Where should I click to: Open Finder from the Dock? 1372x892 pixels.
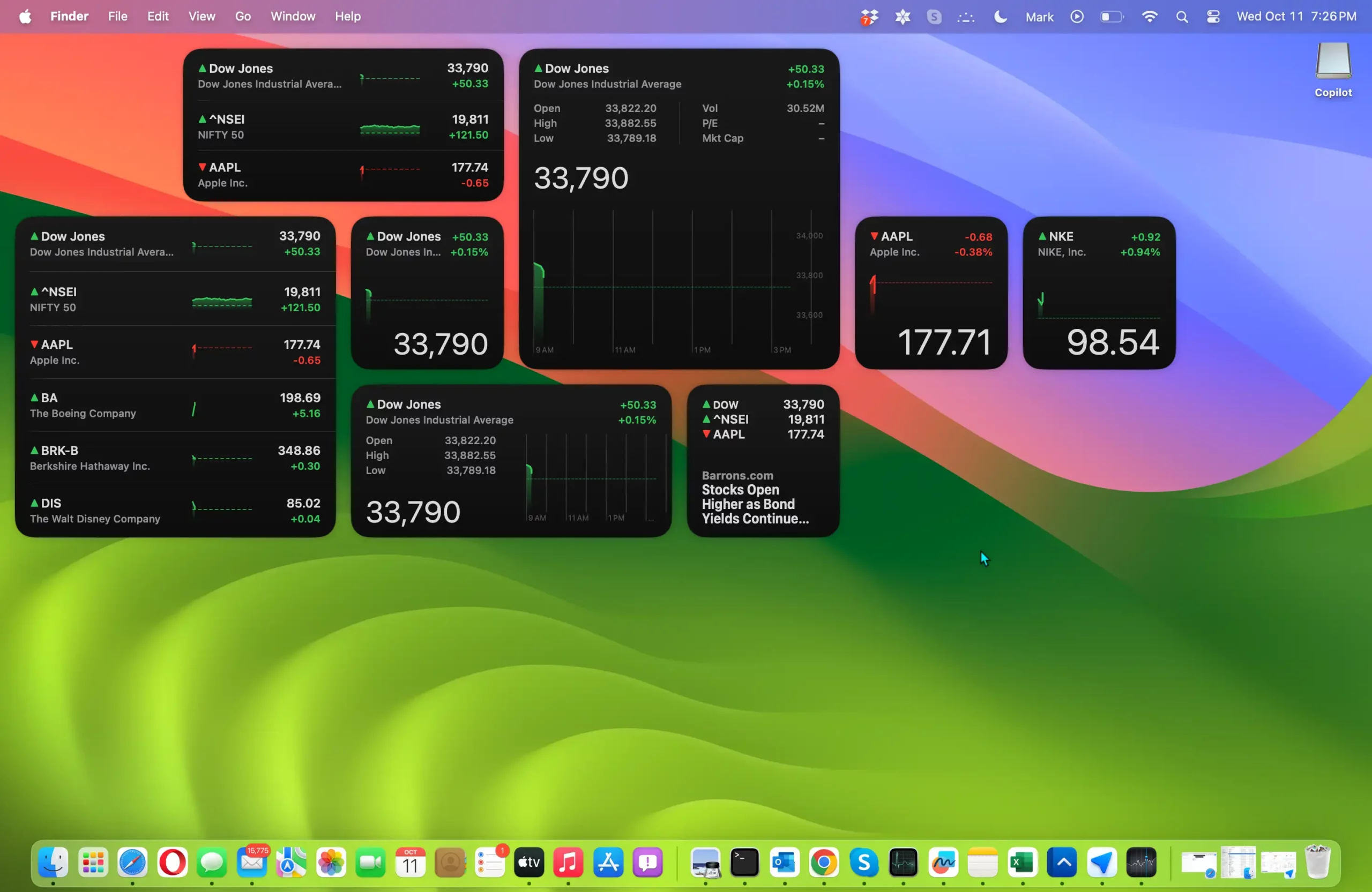pos(53,862)
